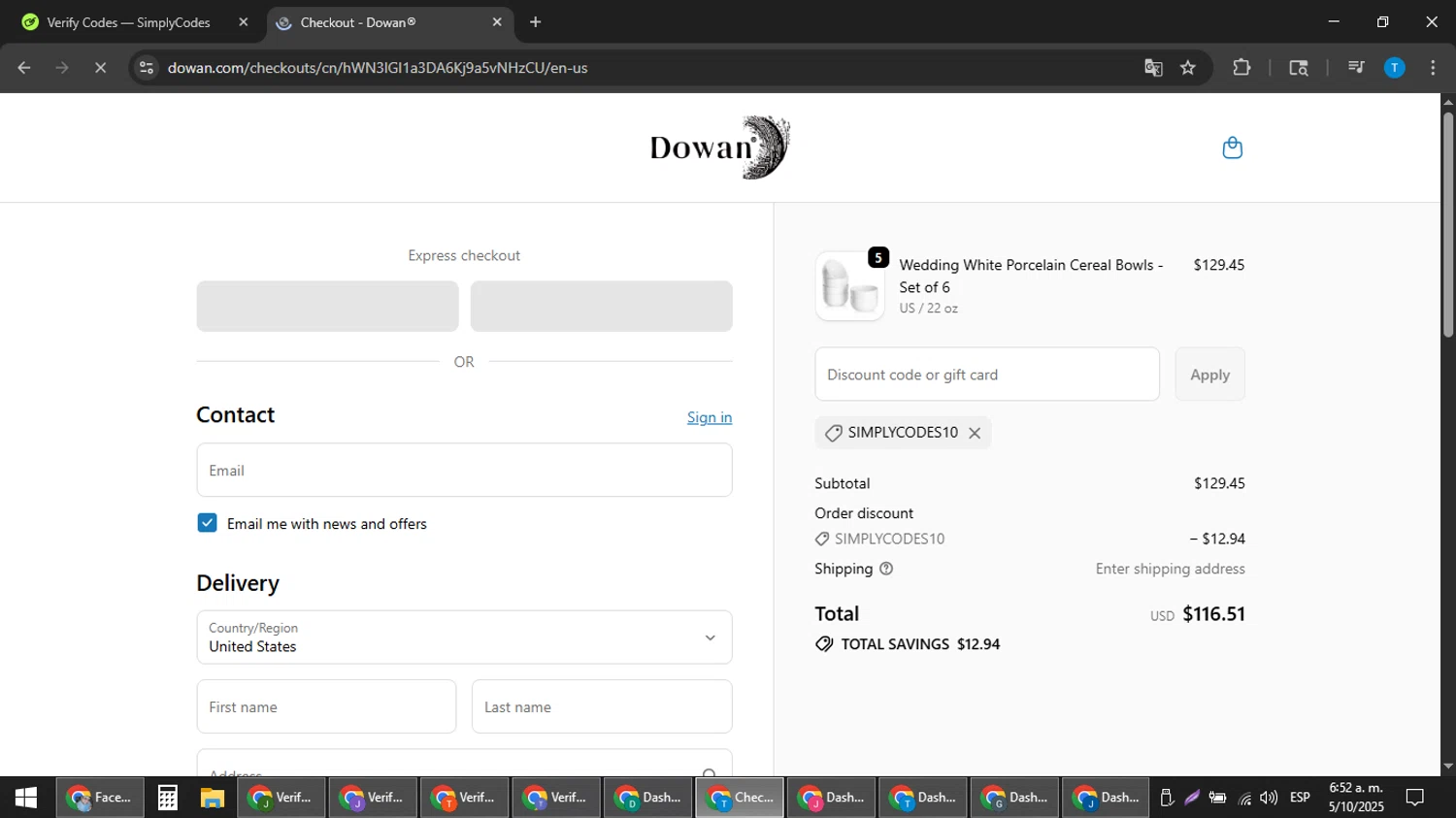1456x818 pixels.
Task: Click the Sign in link
Action: pyautogui.click(x=710, y=417)
